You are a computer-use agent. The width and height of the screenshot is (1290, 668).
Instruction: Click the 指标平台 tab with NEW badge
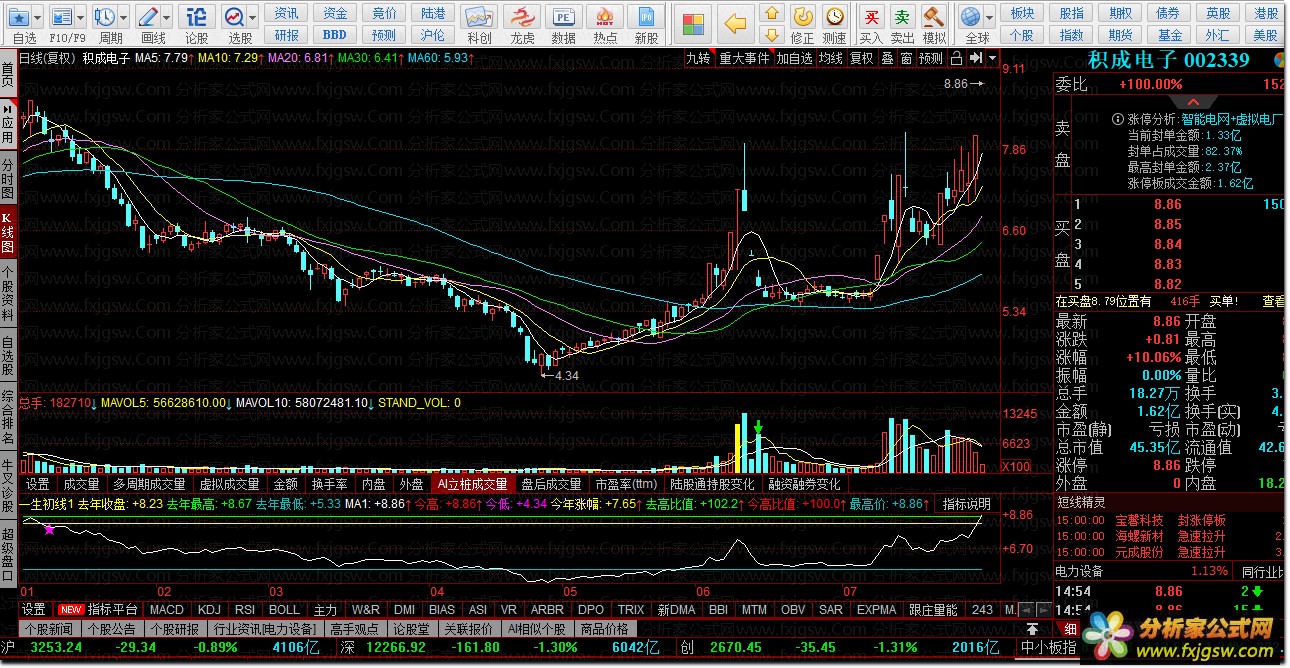click(98, 609)
